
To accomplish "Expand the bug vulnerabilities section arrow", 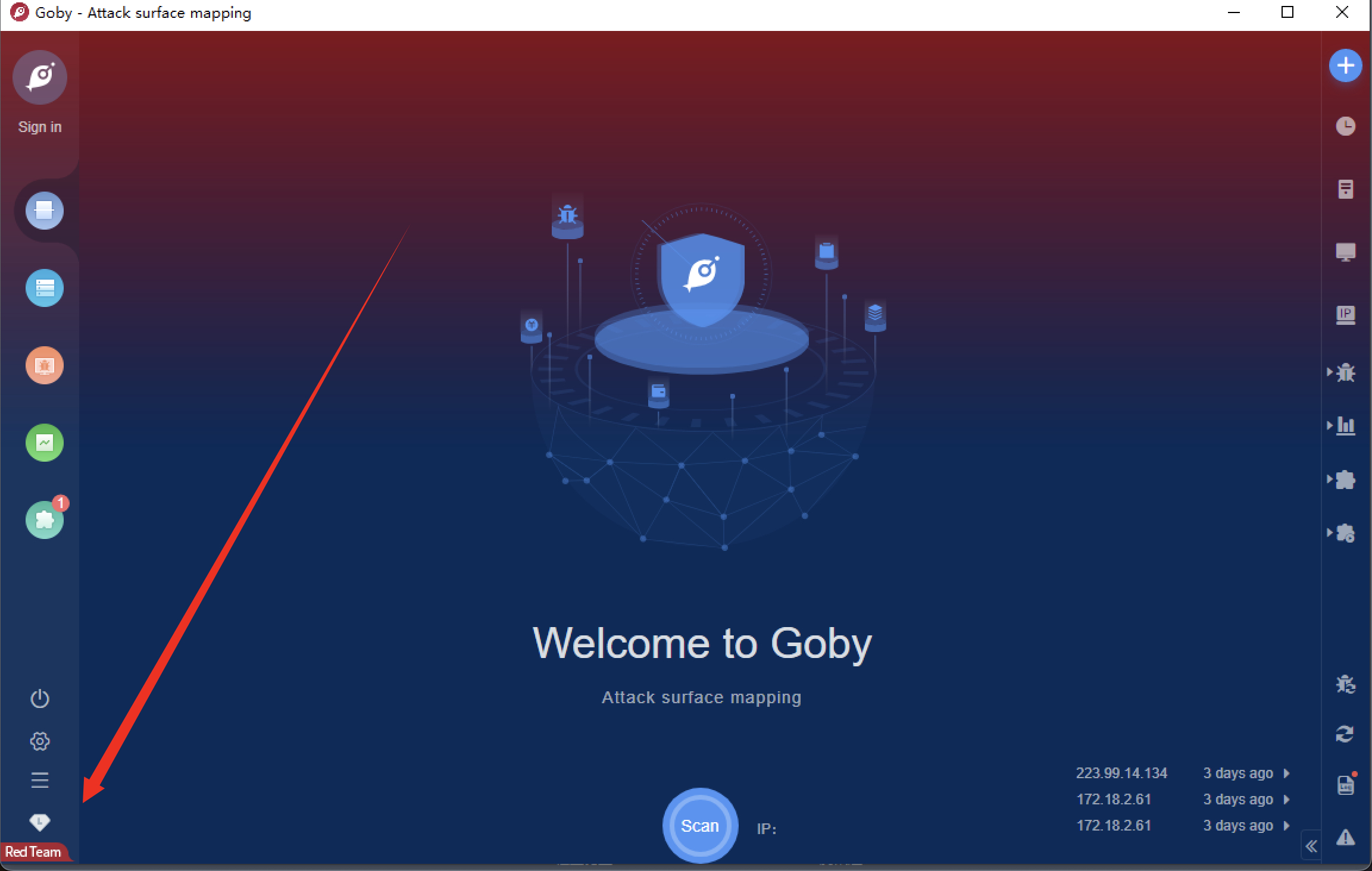I will click(1330, 372).
